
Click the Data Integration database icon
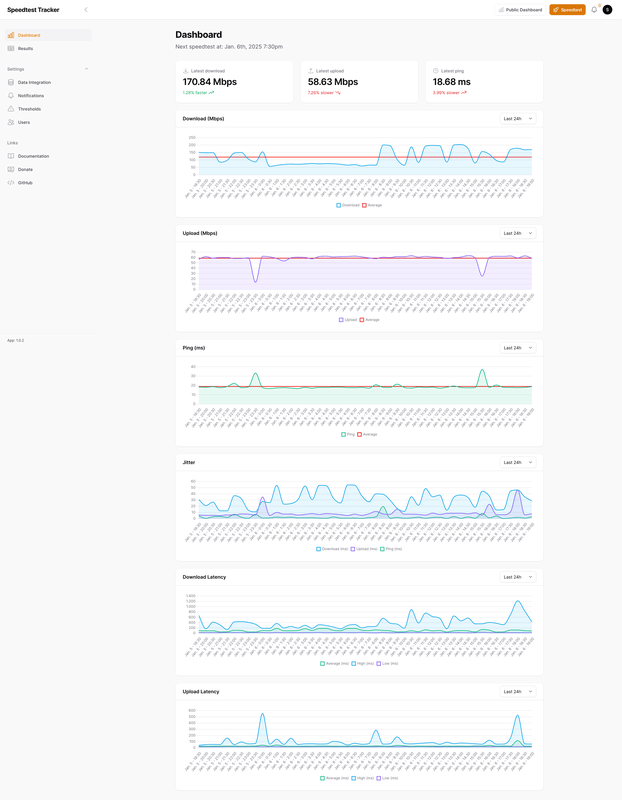coord(11,82)
